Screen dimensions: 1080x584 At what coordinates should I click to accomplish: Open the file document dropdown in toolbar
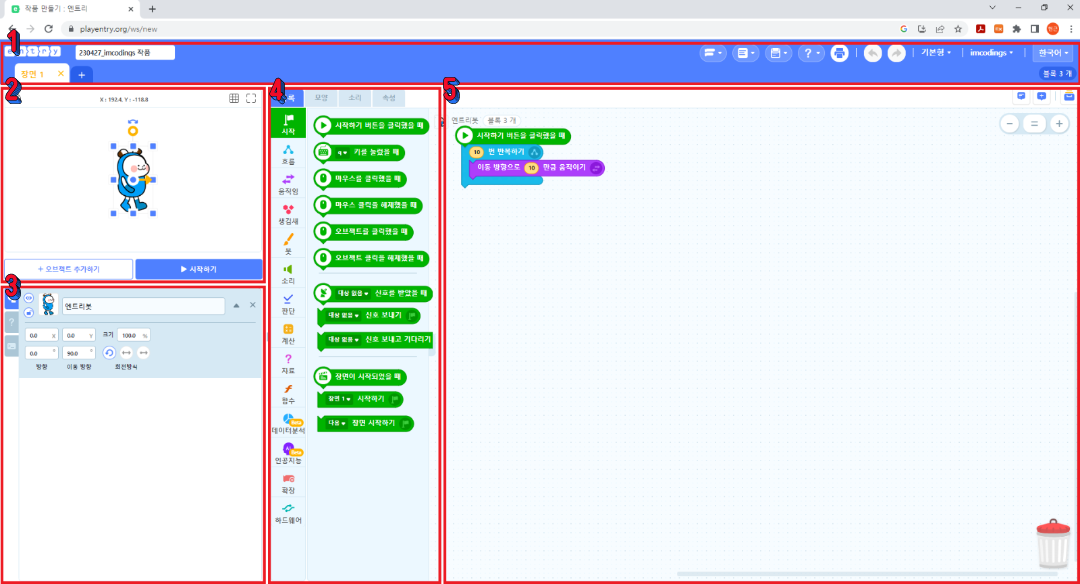[745, 53]
